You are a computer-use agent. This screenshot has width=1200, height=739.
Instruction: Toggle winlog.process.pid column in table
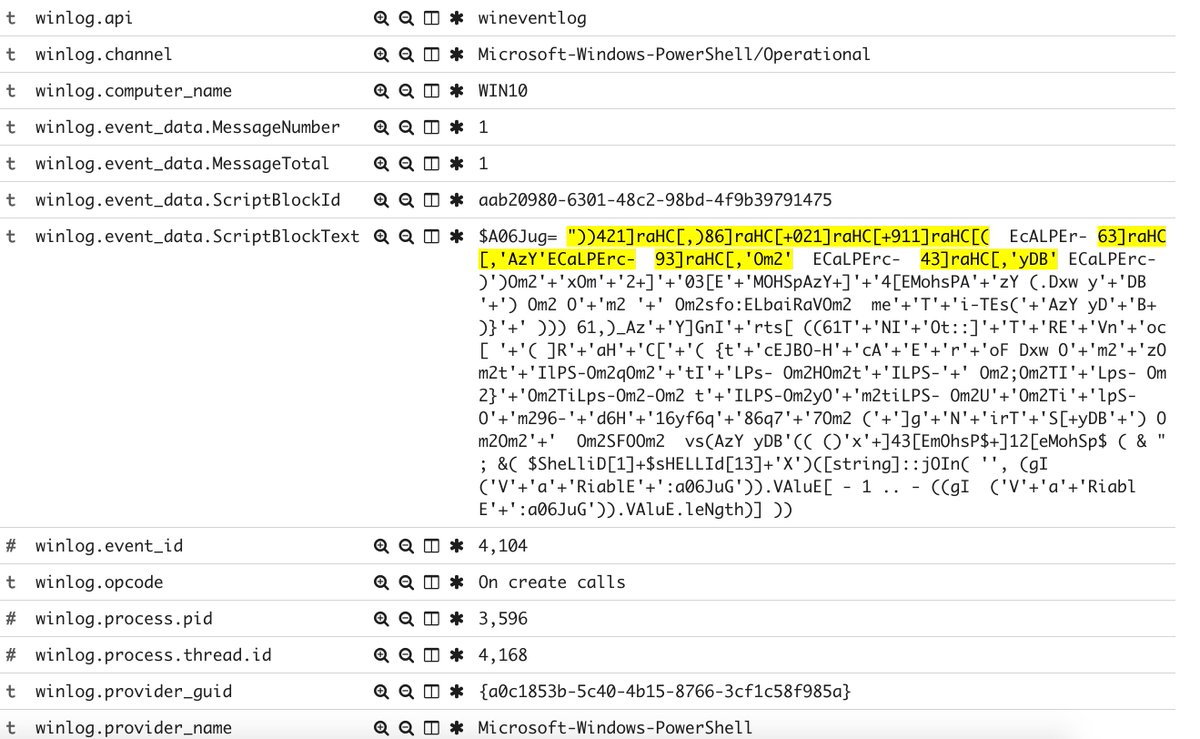click(x=432, y=619)
